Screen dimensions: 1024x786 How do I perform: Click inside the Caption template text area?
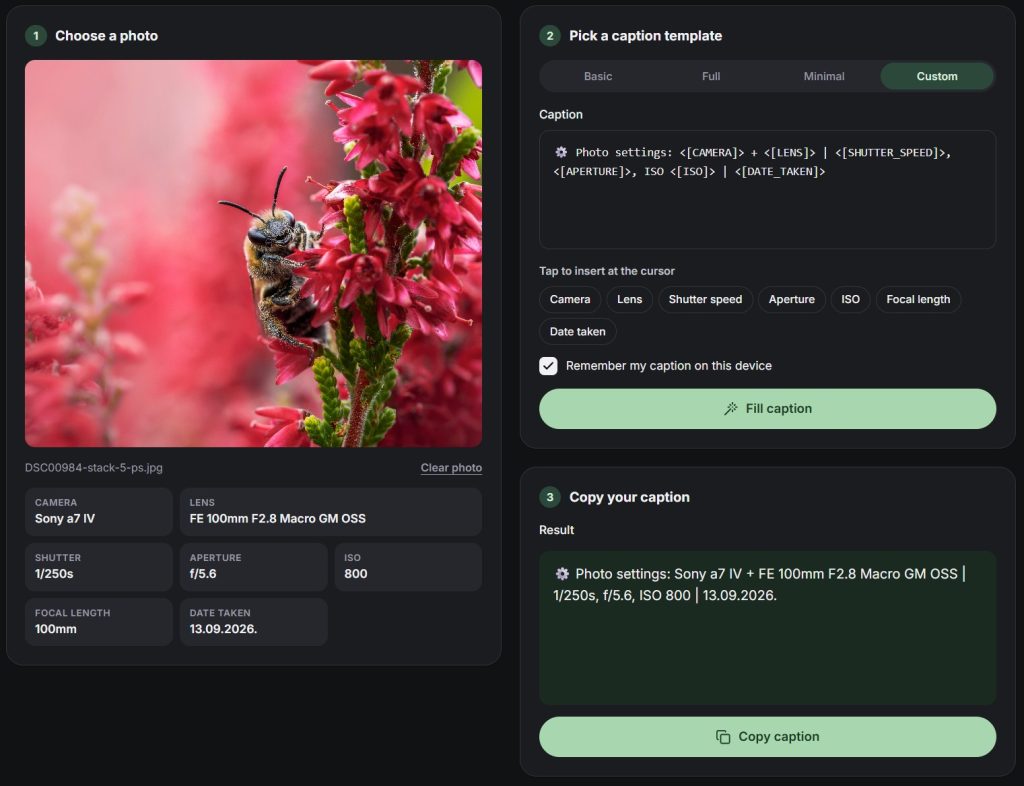pos(767,189)
